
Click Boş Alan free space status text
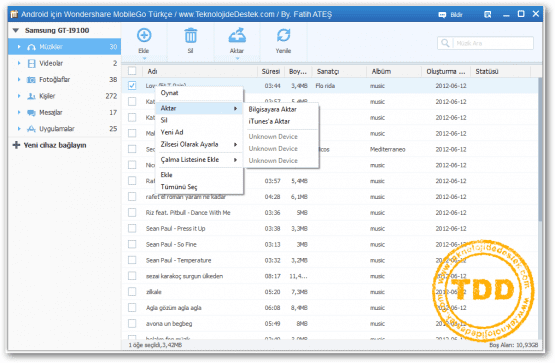514,345
